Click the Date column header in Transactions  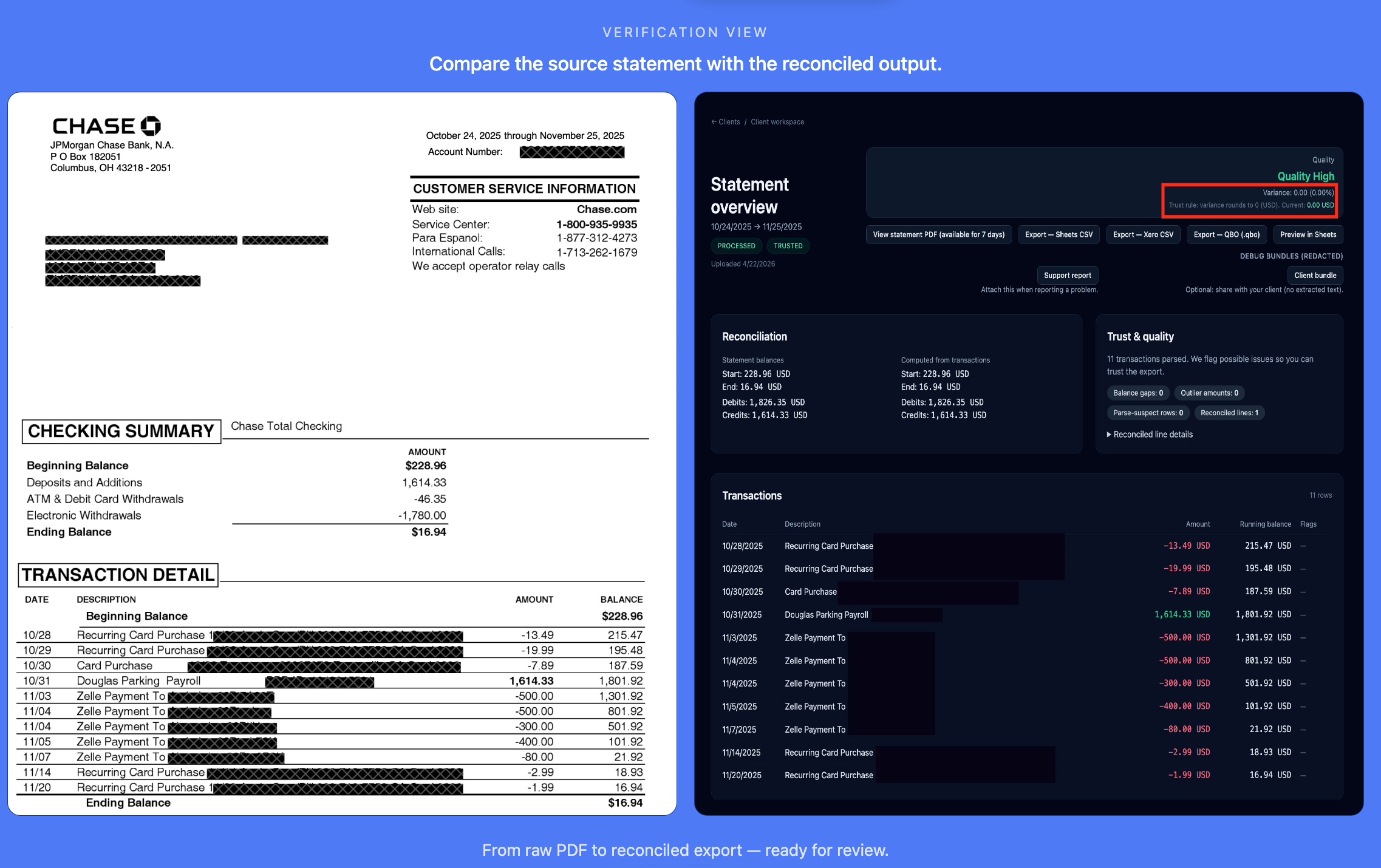pyautogui.click(x=729, y=524)
